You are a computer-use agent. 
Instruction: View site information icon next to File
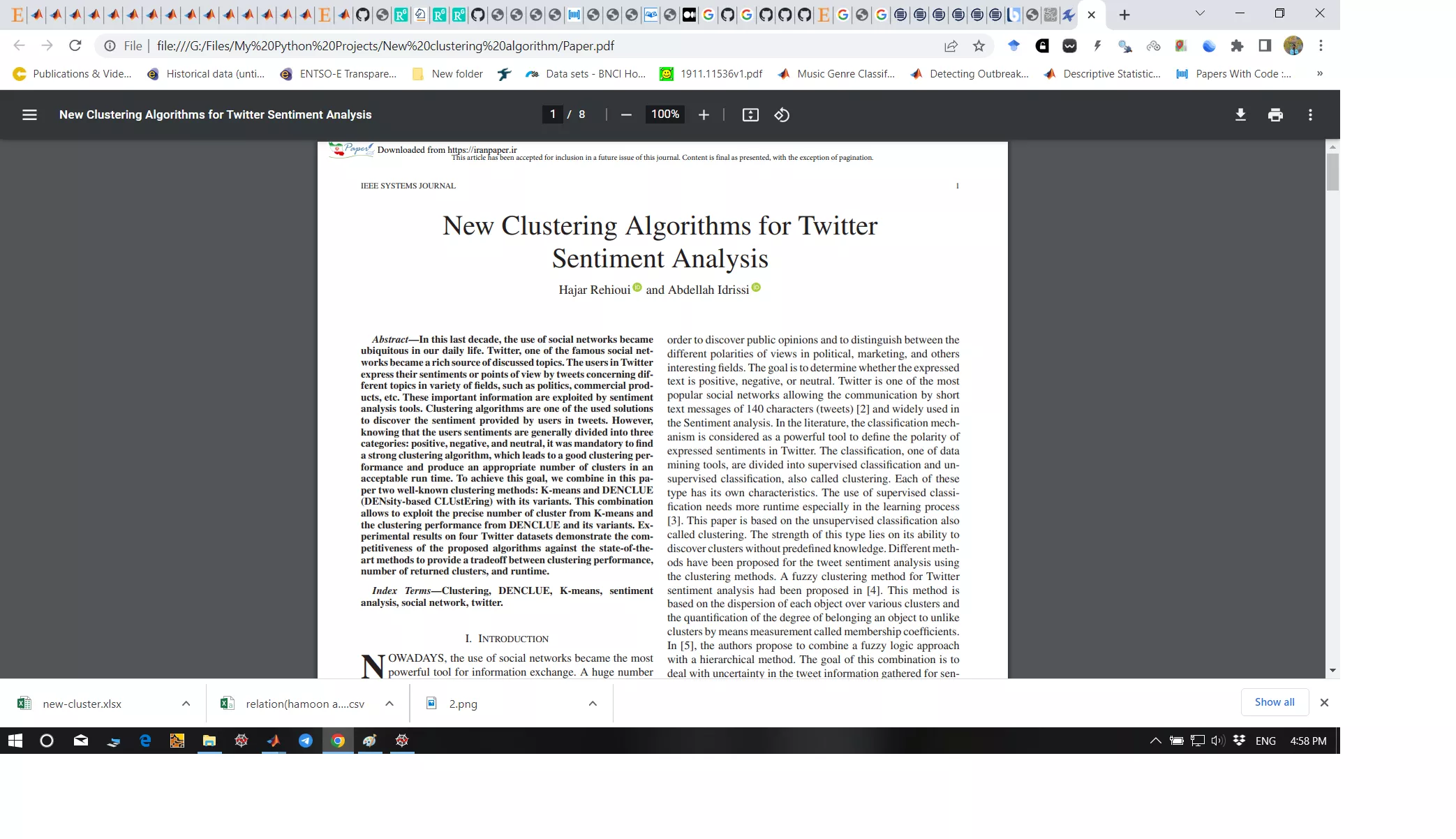point(110,45)
